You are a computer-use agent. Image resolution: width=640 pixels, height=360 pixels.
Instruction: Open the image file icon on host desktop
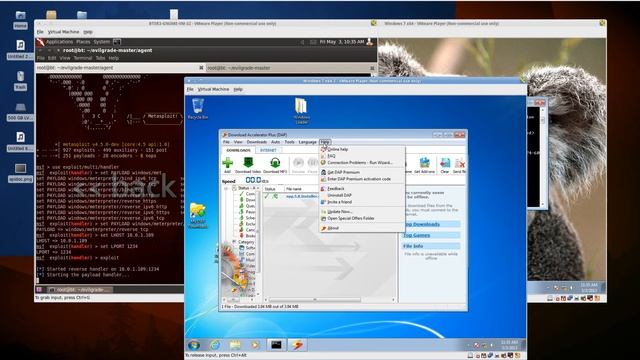click(x=20, y=173)
